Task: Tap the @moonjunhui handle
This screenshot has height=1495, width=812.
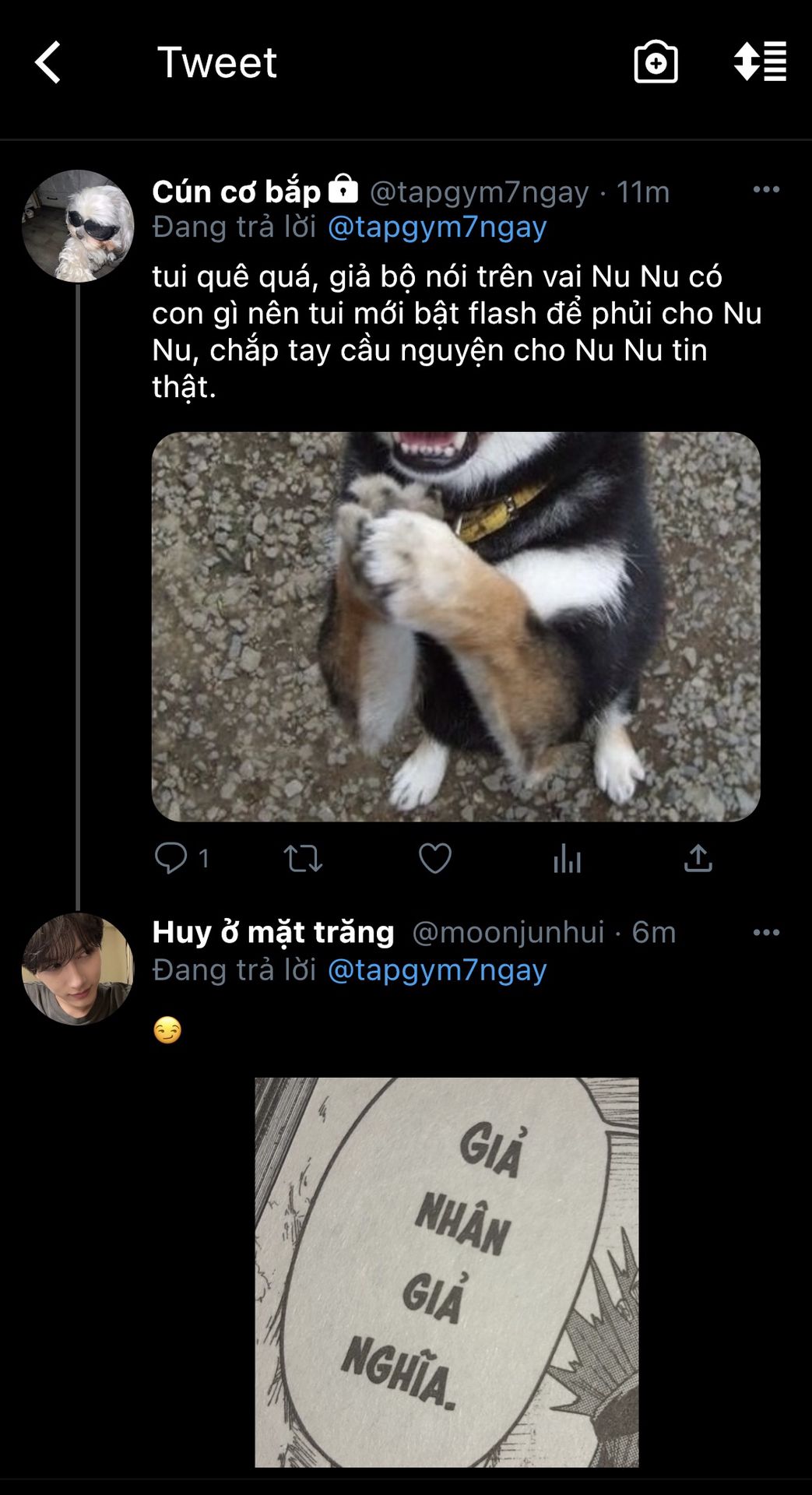Action: pos(508,932)
